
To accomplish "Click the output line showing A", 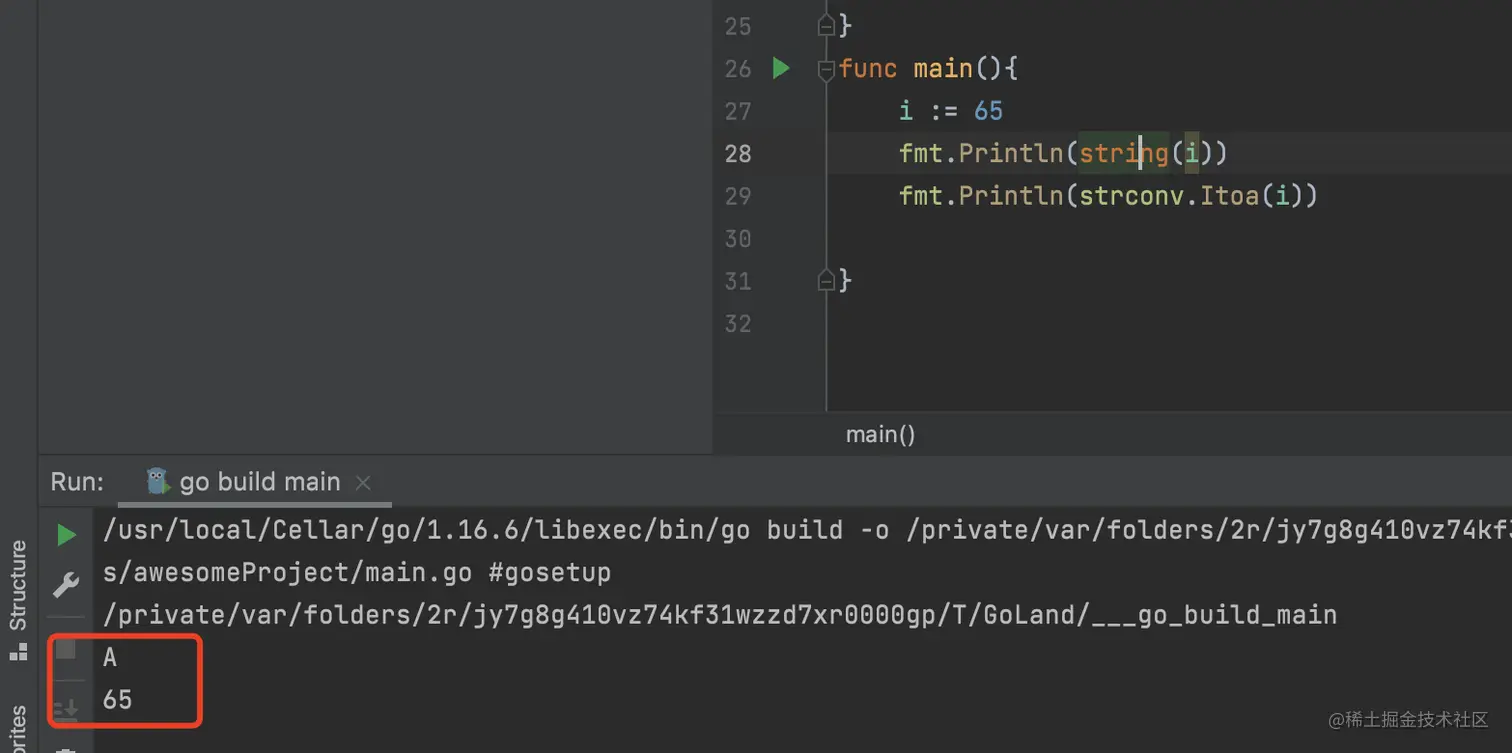I will pyautogui.click(x=110, y=658).
